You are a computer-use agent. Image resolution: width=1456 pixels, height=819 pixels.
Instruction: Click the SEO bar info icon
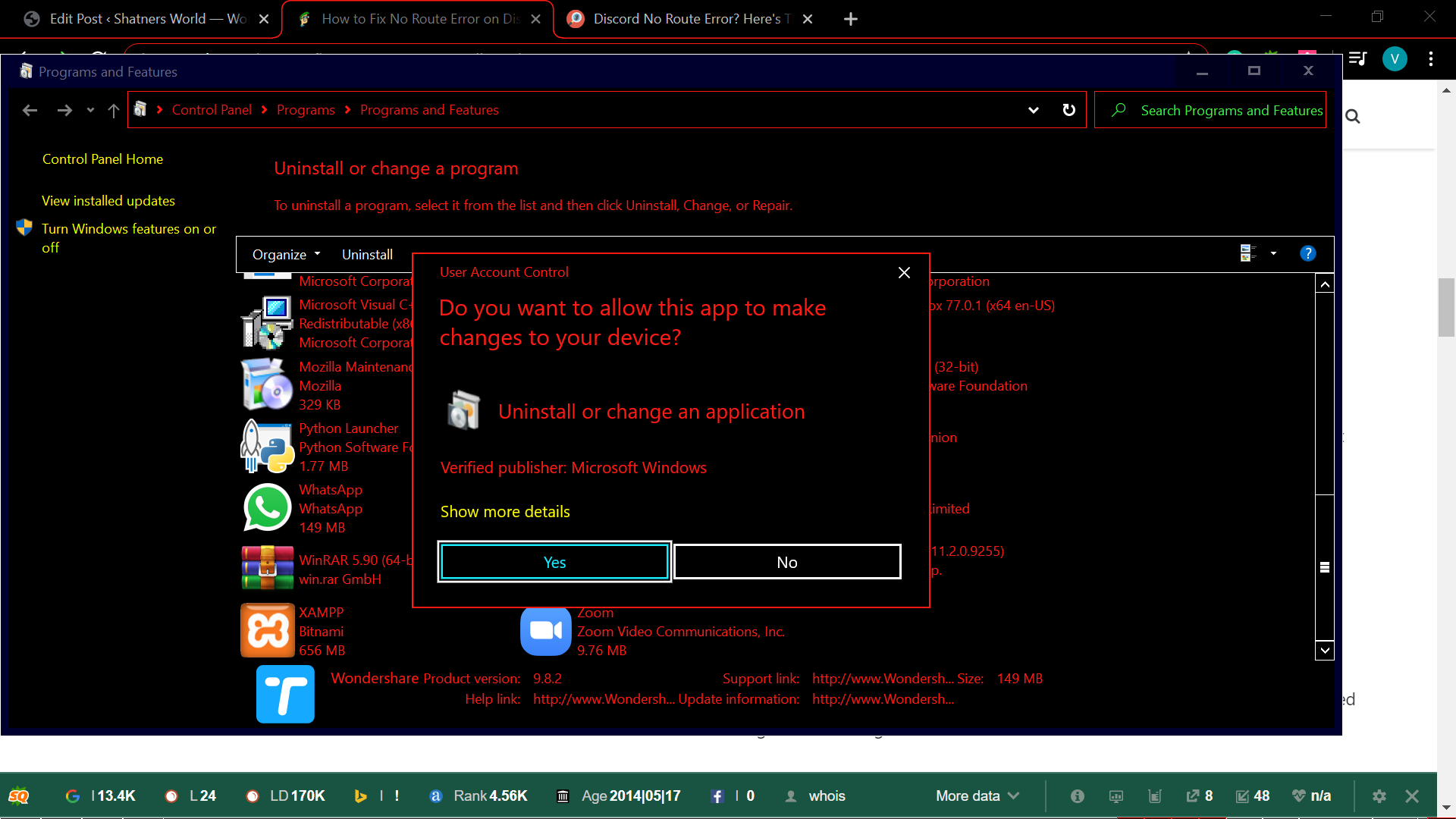pos(1077,796)
